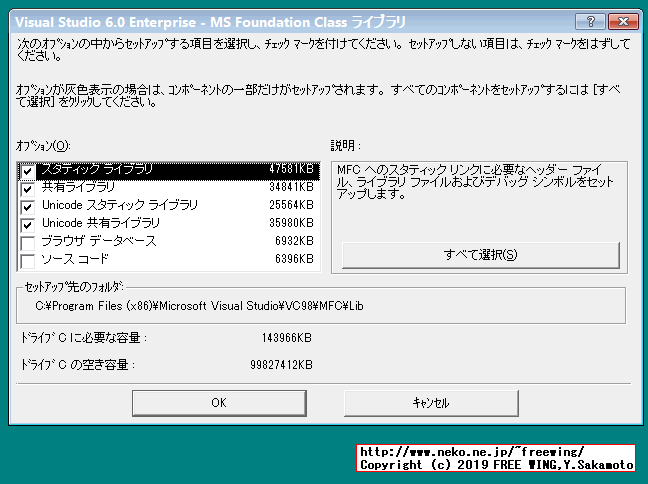Click the ドライブ C の空き容量 label
The image size is (648, 484).
[78, 365]
